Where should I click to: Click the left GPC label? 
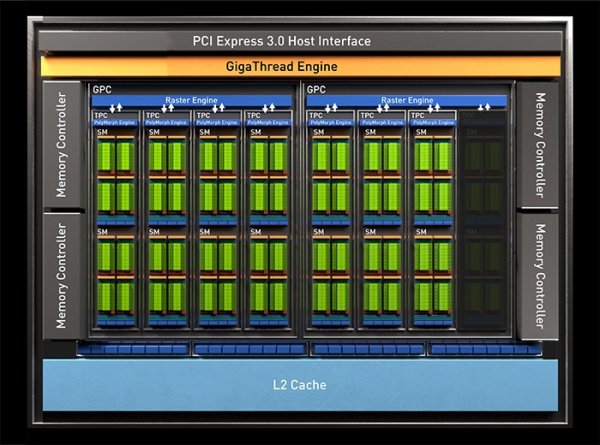click(102, 90)
